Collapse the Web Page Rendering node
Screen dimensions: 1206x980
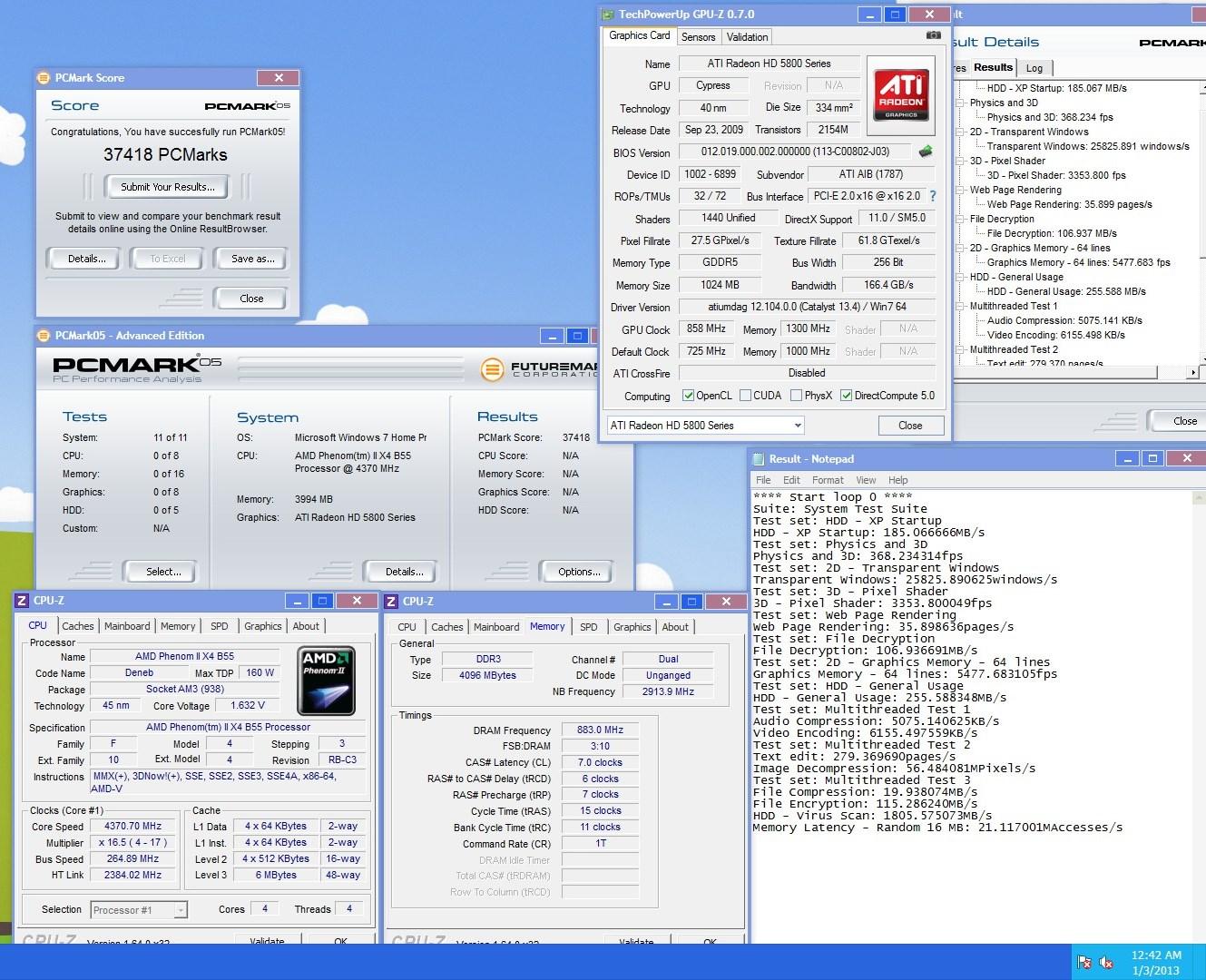point(960,190)
